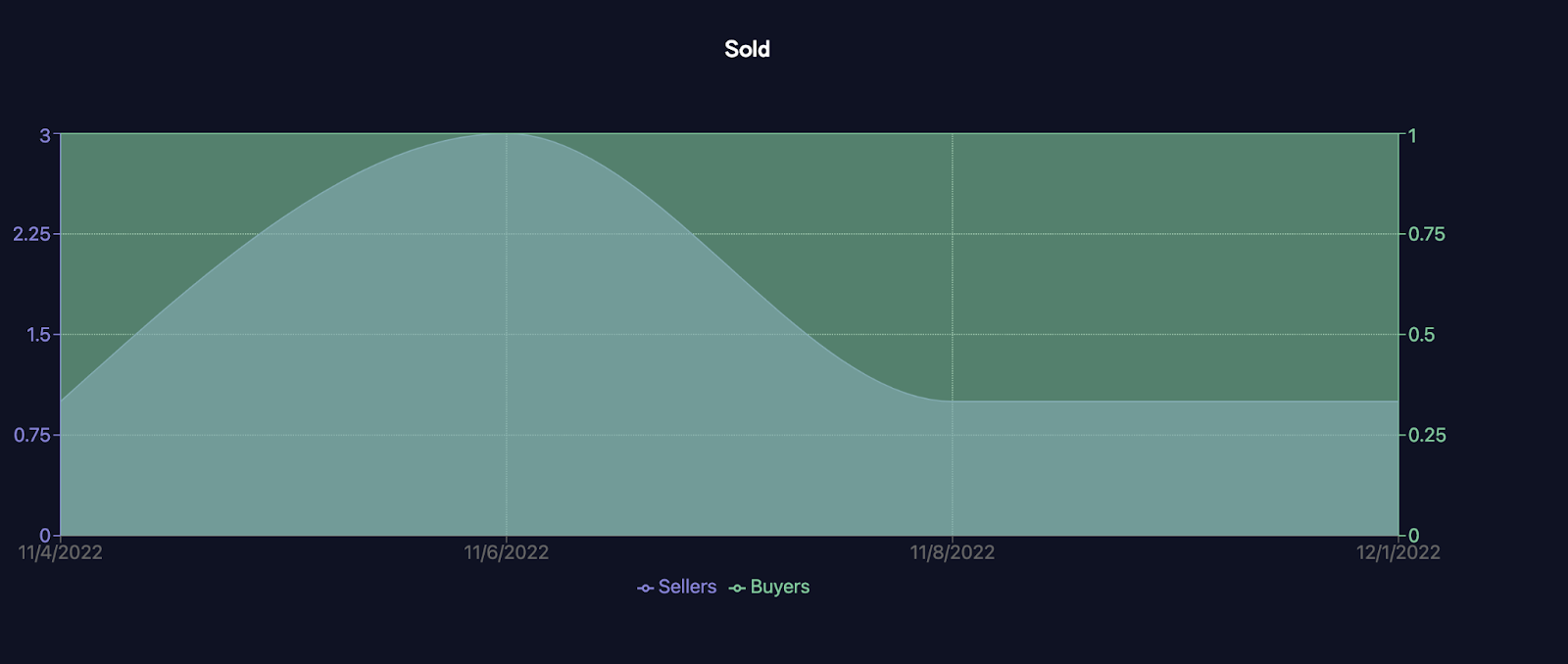
Task: Toggle the Sellers series via legend label
Action: click(x=687, y=587)
